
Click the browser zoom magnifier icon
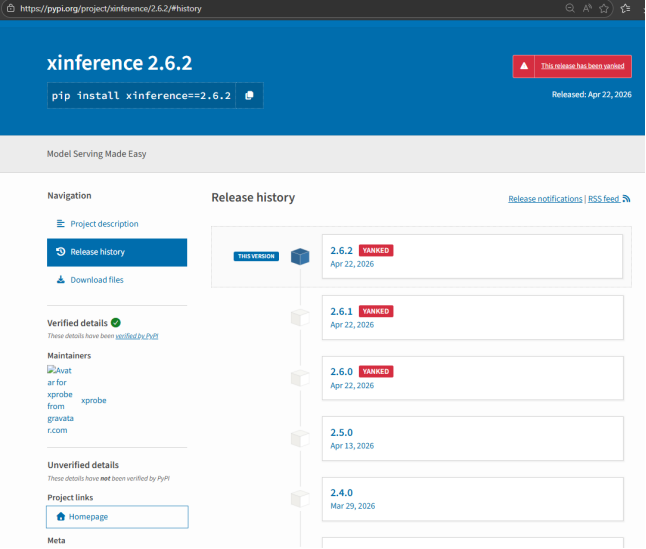coord(570,8)
